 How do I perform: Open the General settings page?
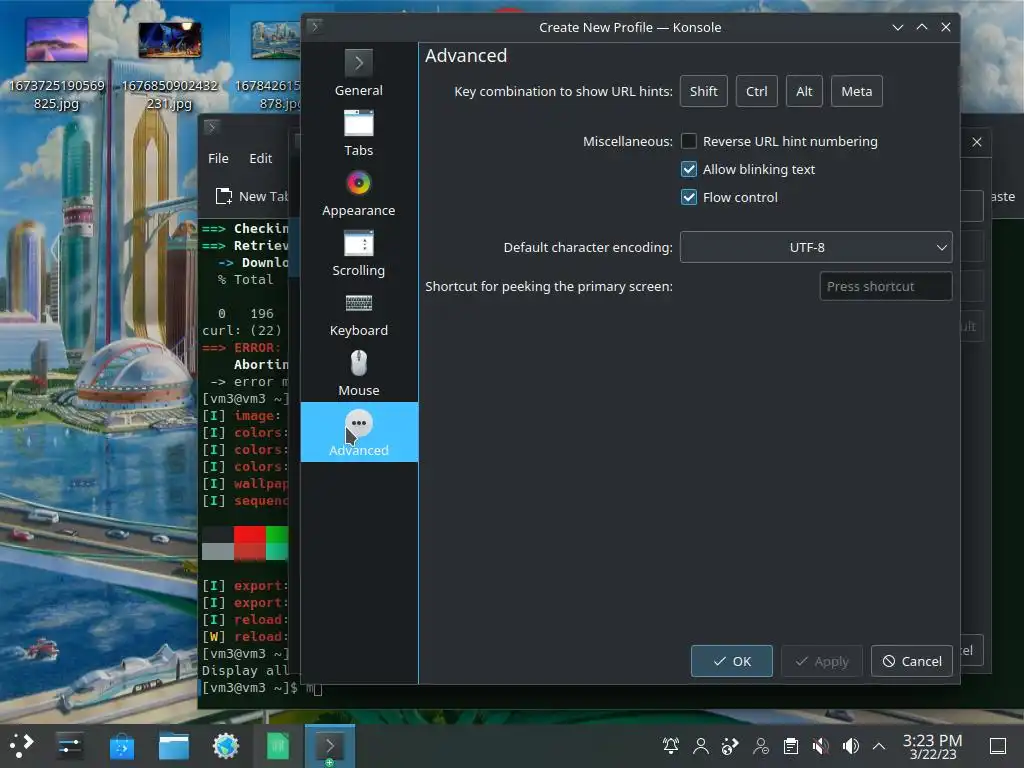pyautogui.click(x=359, y=73)
